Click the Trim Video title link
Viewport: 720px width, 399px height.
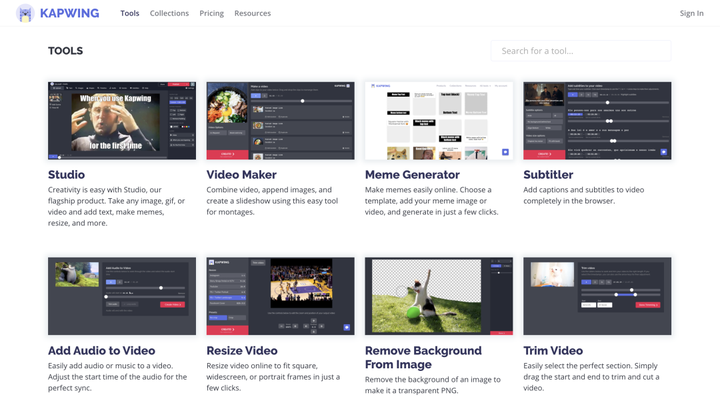point(553,350)
